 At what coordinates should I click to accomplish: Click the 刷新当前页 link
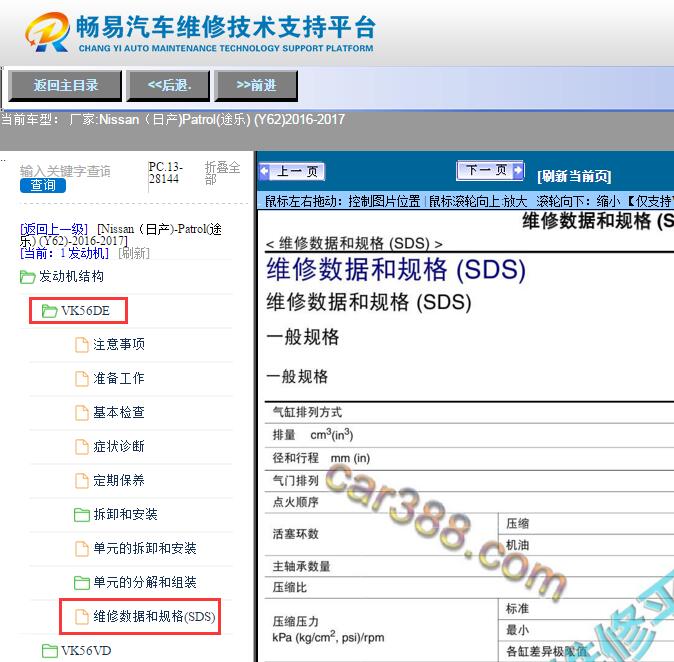[x=574, y=176]
